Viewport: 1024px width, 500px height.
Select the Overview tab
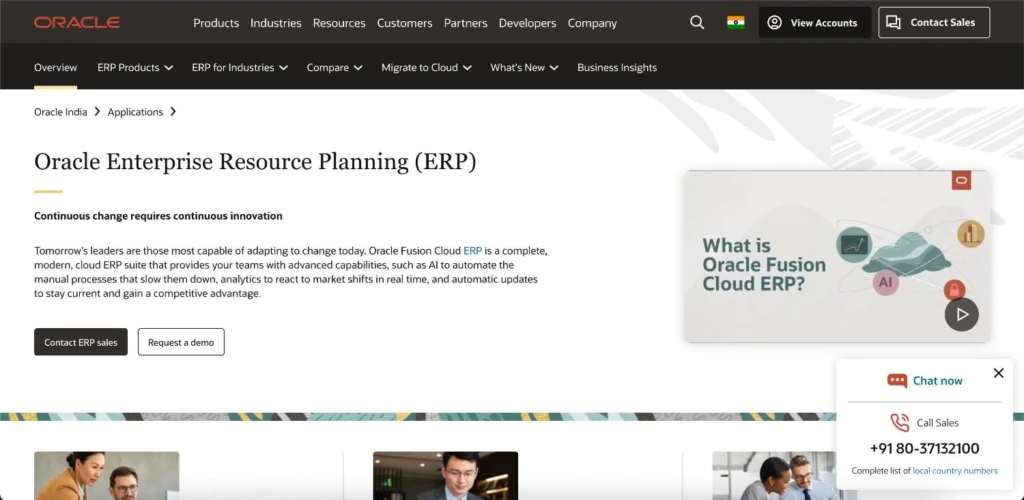coord(56,67)
